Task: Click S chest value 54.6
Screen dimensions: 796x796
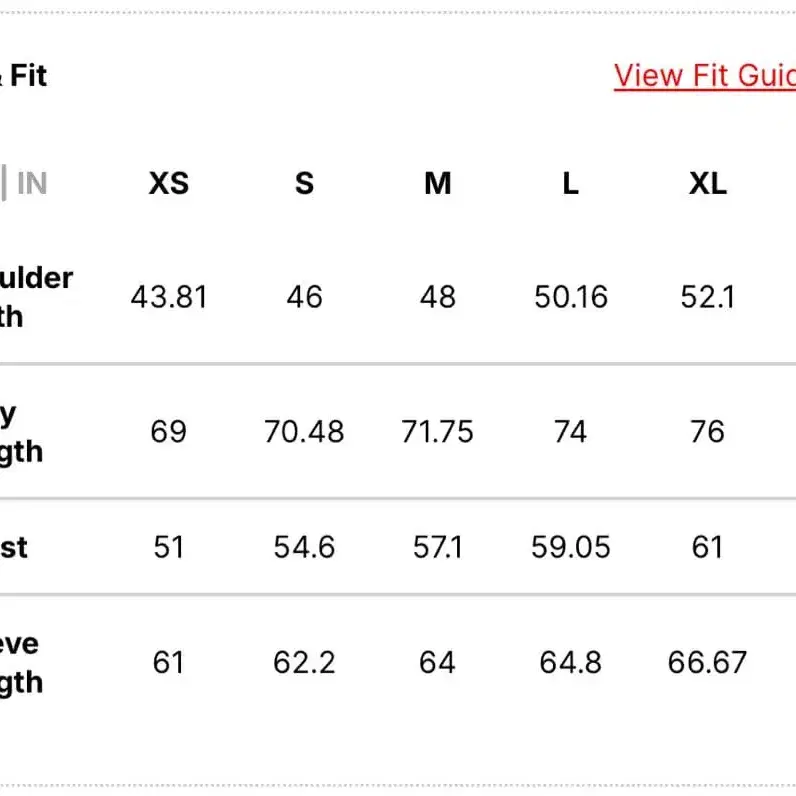Action: (x=304, y=547)
